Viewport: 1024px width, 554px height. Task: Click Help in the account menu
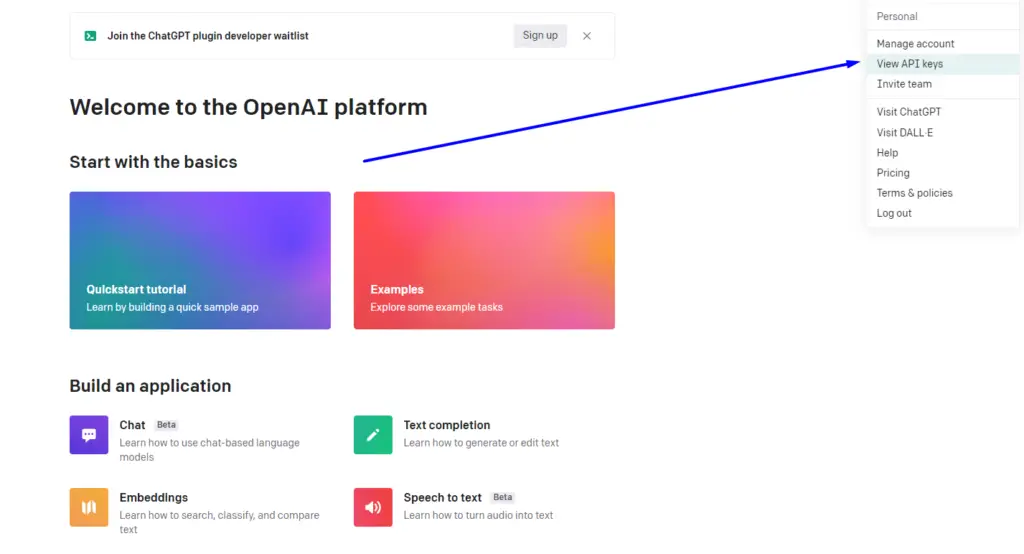(x=943, y=153)
